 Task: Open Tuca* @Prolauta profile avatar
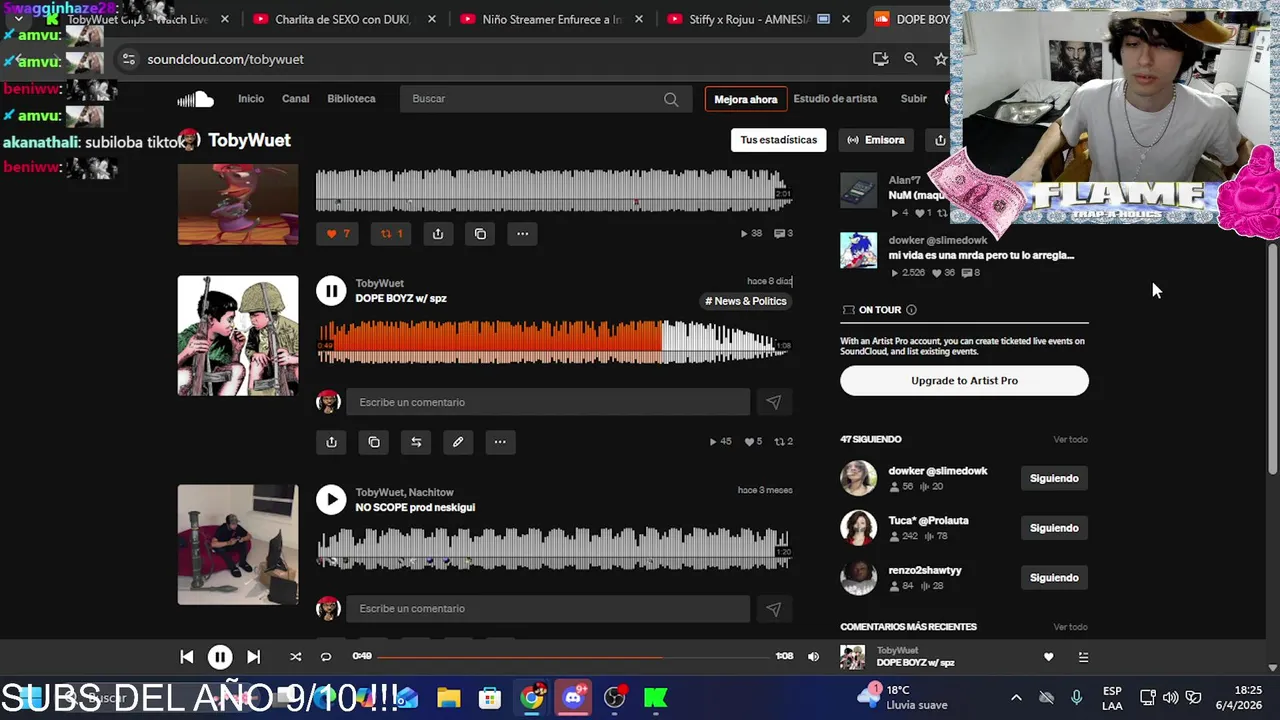[858, 528]
